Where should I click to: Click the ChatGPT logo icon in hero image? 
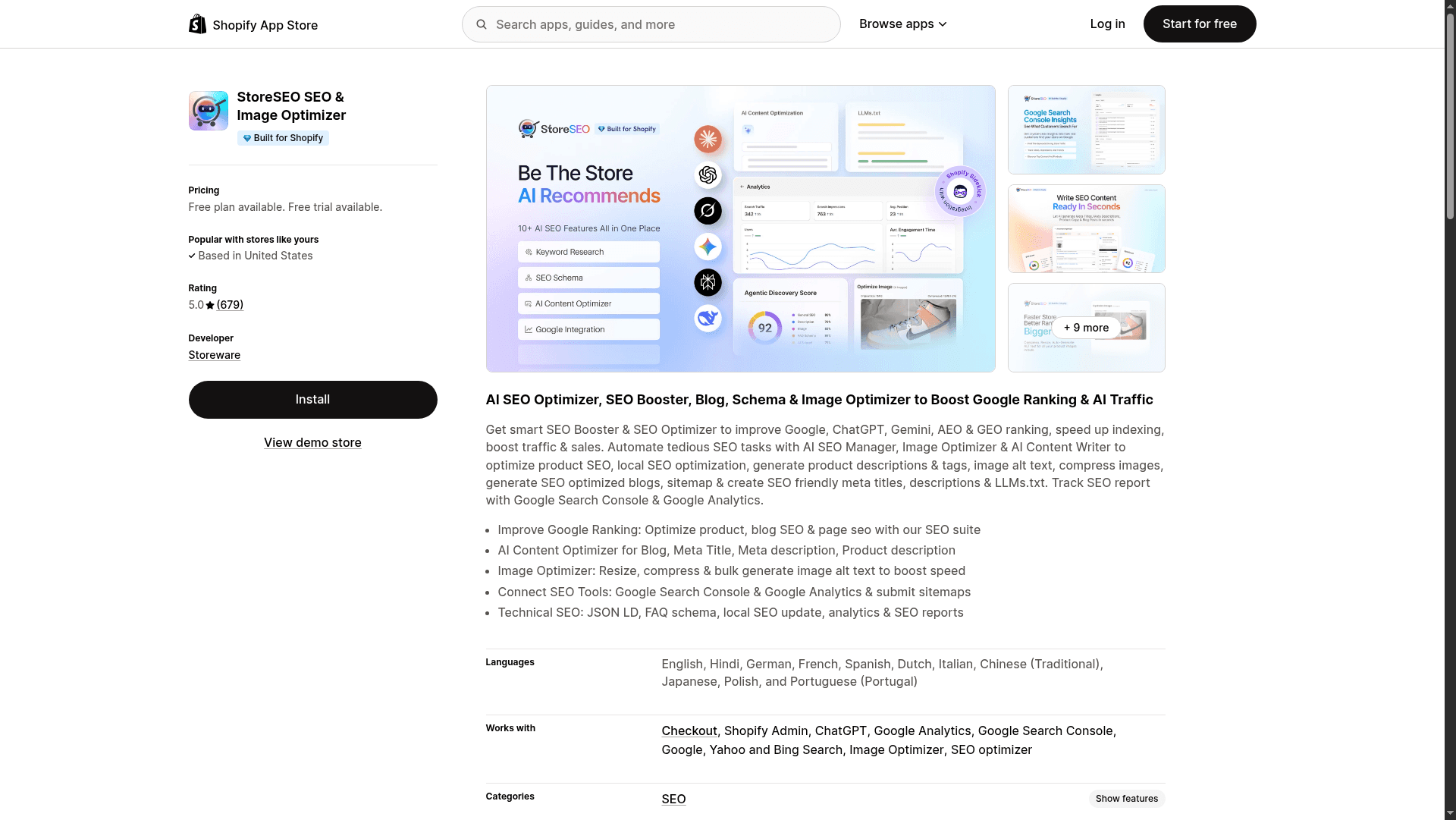coord(708,175)
